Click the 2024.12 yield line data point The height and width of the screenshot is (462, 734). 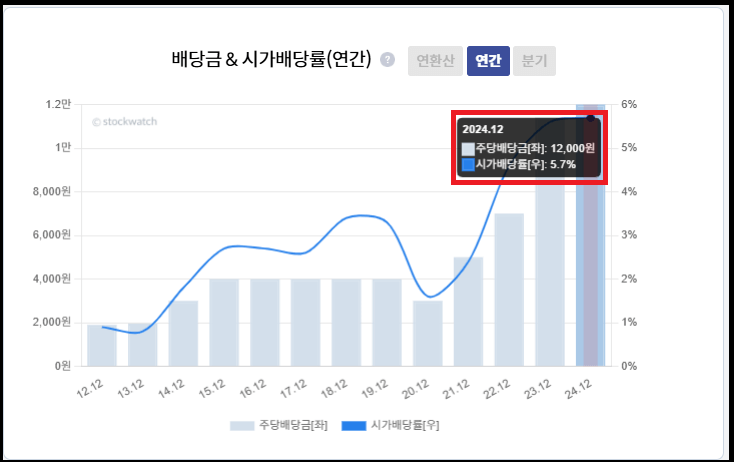[591, 118]
